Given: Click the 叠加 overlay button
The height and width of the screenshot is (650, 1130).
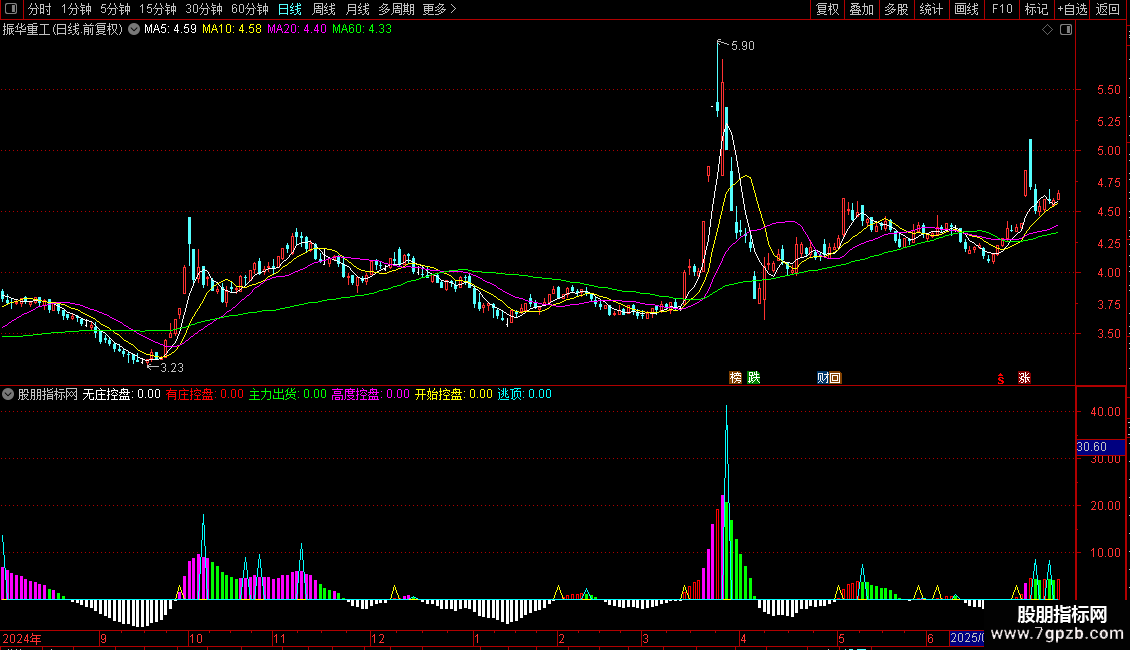Looking at the screenshot, I should tap(861, 9).
